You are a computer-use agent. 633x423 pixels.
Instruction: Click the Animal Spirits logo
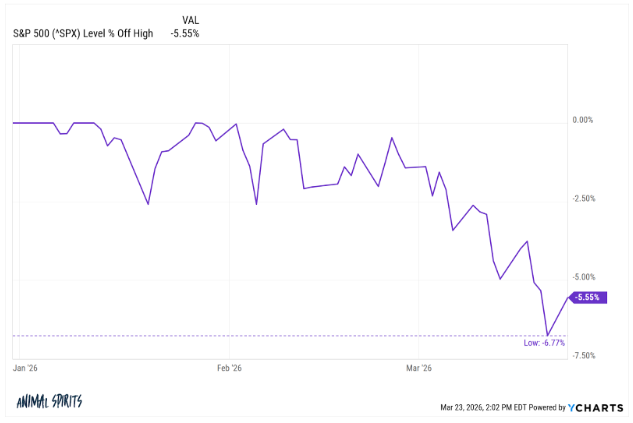coord(49,402)
